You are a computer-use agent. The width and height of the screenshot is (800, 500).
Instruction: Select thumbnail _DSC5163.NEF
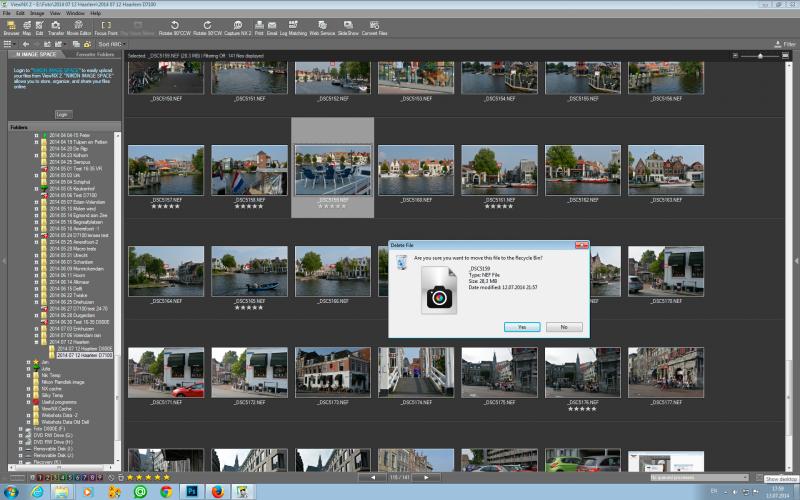tap(666, 170)
